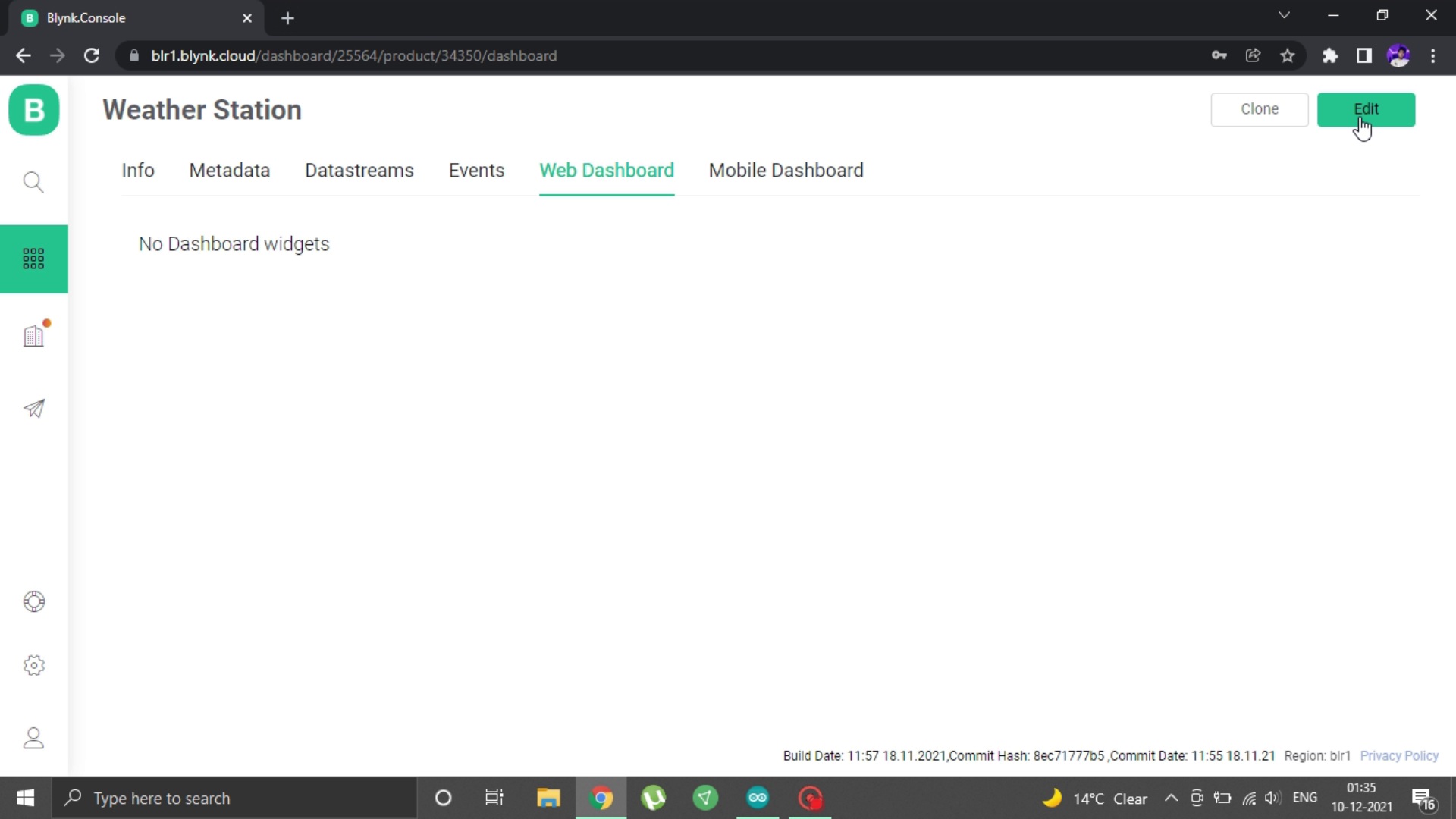Open the Organizations building icon with notification dot
1456x819 pixels.
[34, 334]
